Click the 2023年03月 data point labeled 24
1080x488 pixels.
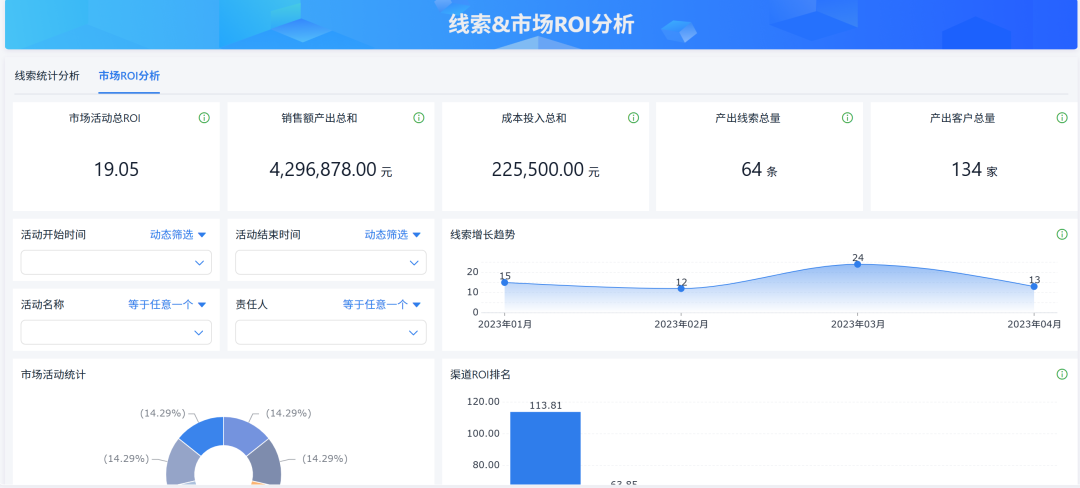coord(858,264)
